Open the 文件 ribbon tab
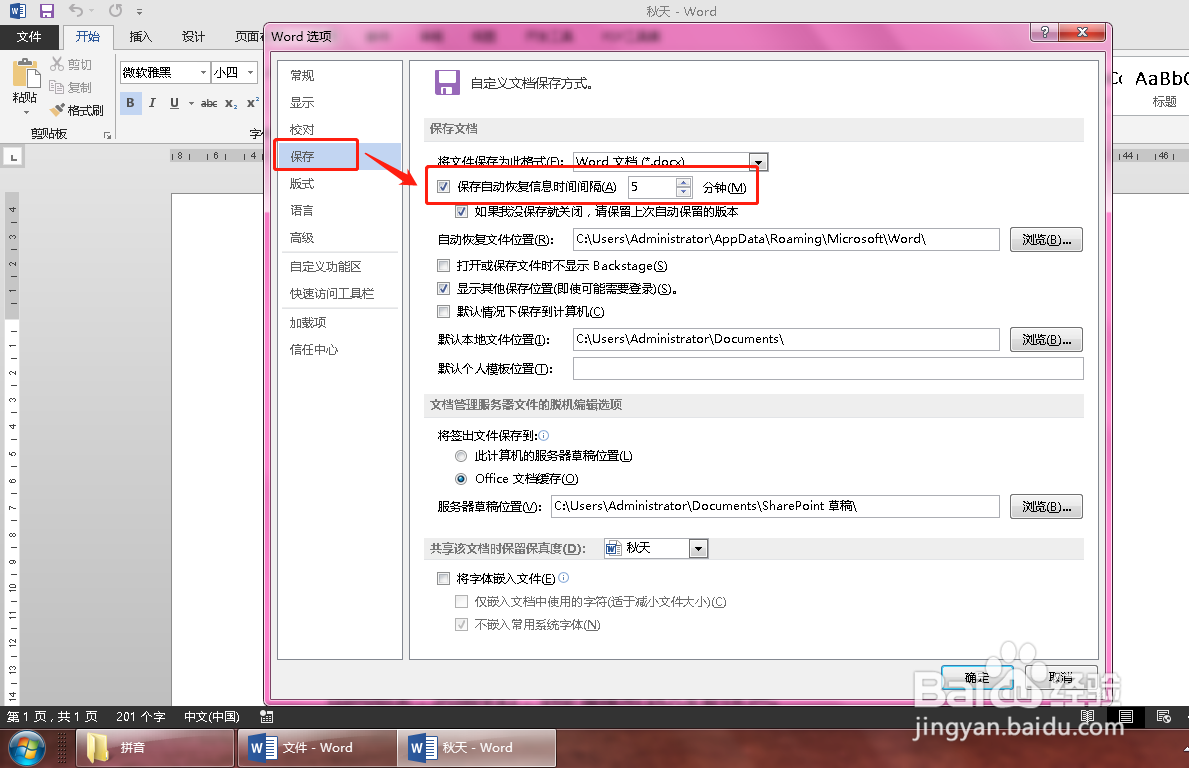 [29, 36]
